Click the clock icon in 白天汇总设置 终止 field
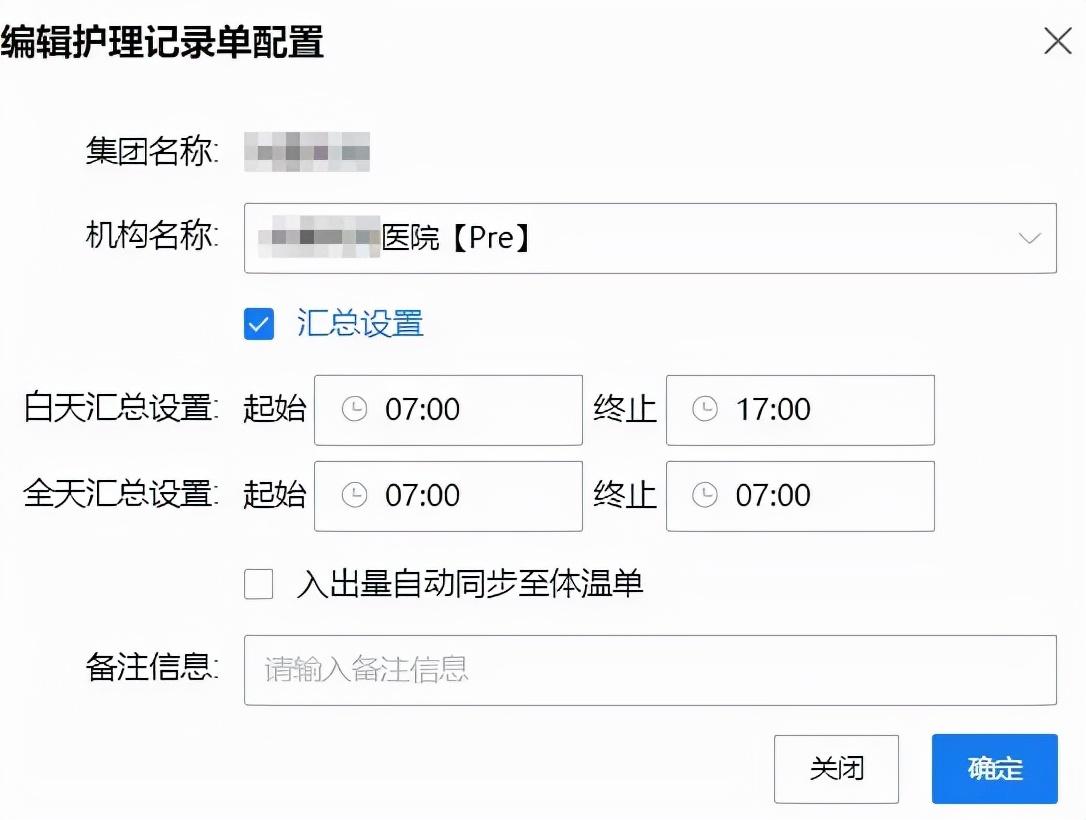The image size is (1086, 820). [705, 409]
